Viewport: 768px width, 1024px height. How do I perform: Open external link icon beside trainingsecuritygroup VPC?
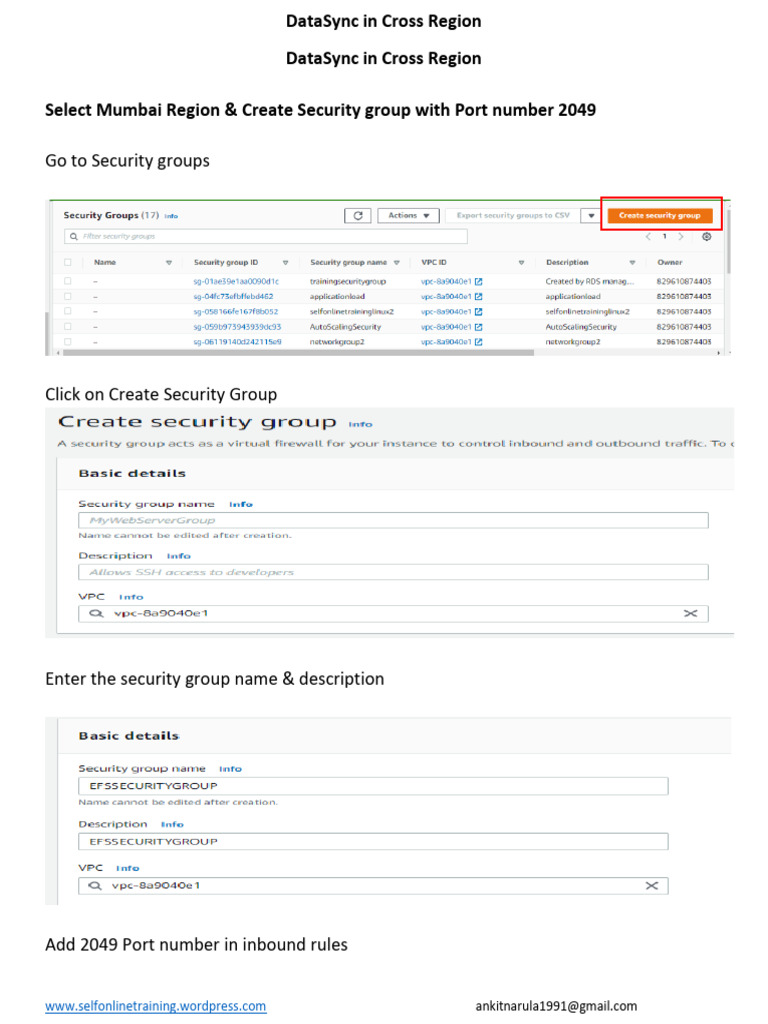click(x=479, y=282)
